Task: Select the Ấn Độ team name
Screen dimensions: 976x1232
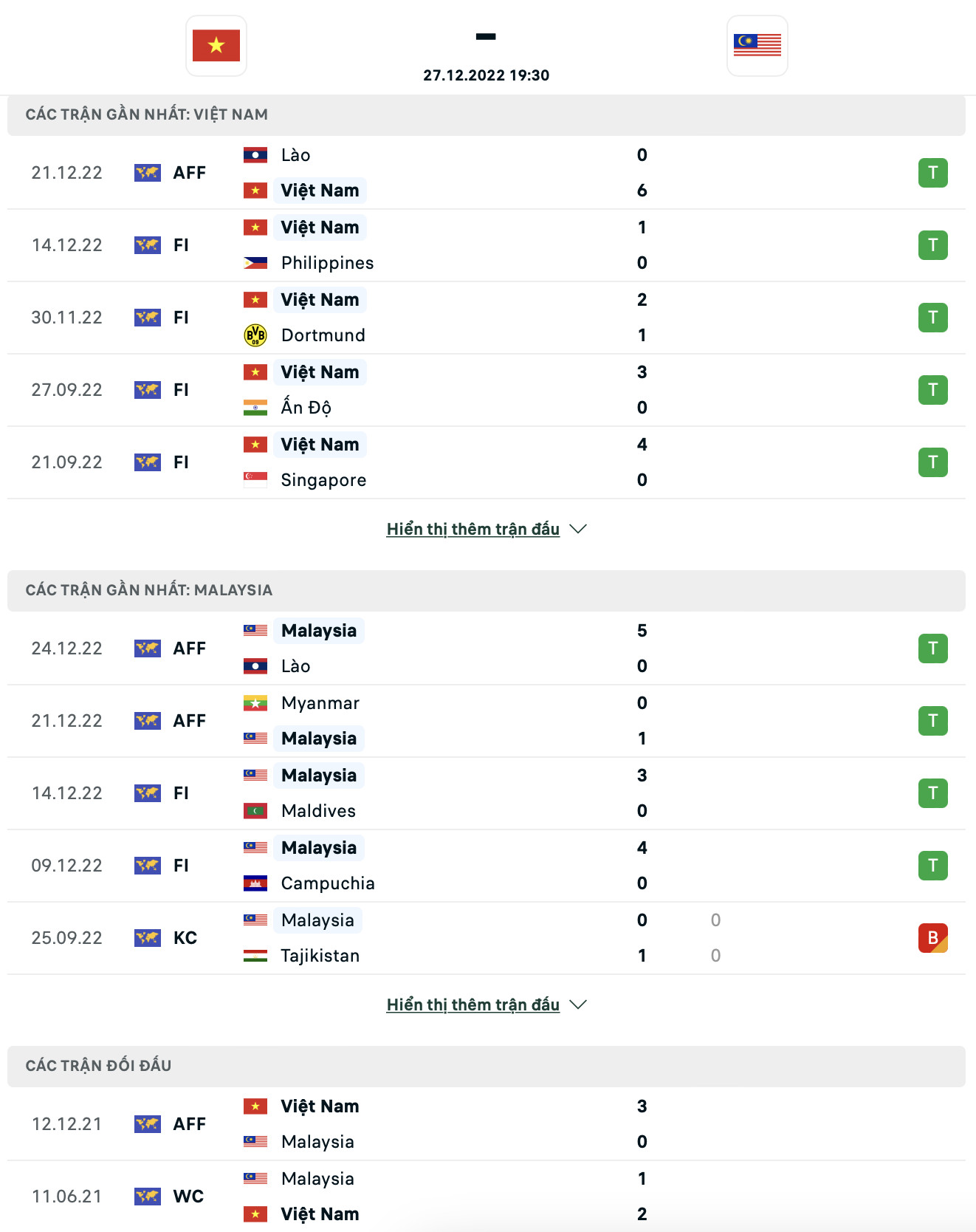Action: coord(306,408)
